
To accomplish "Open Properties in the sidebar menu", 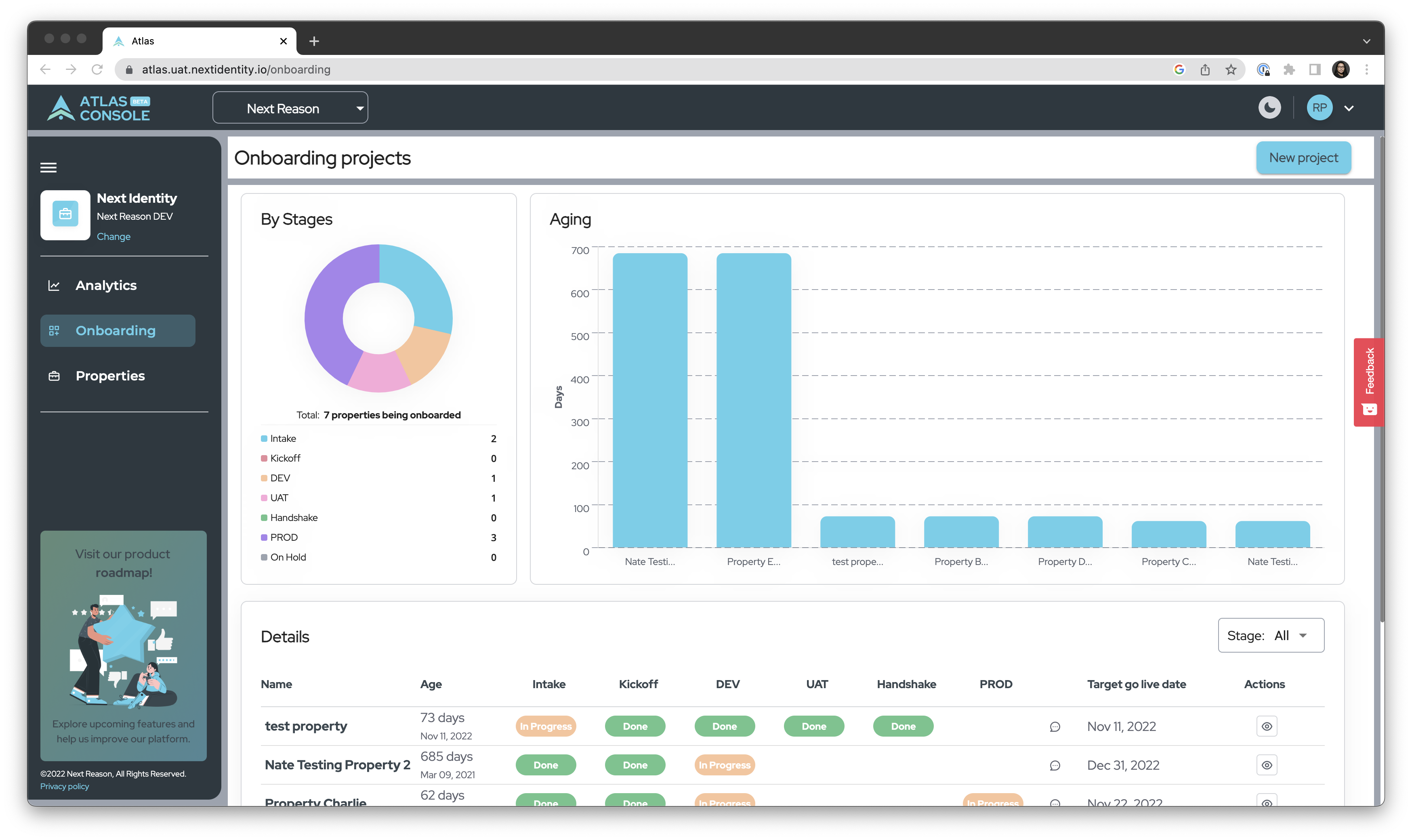I will click(x=110, y=376).
